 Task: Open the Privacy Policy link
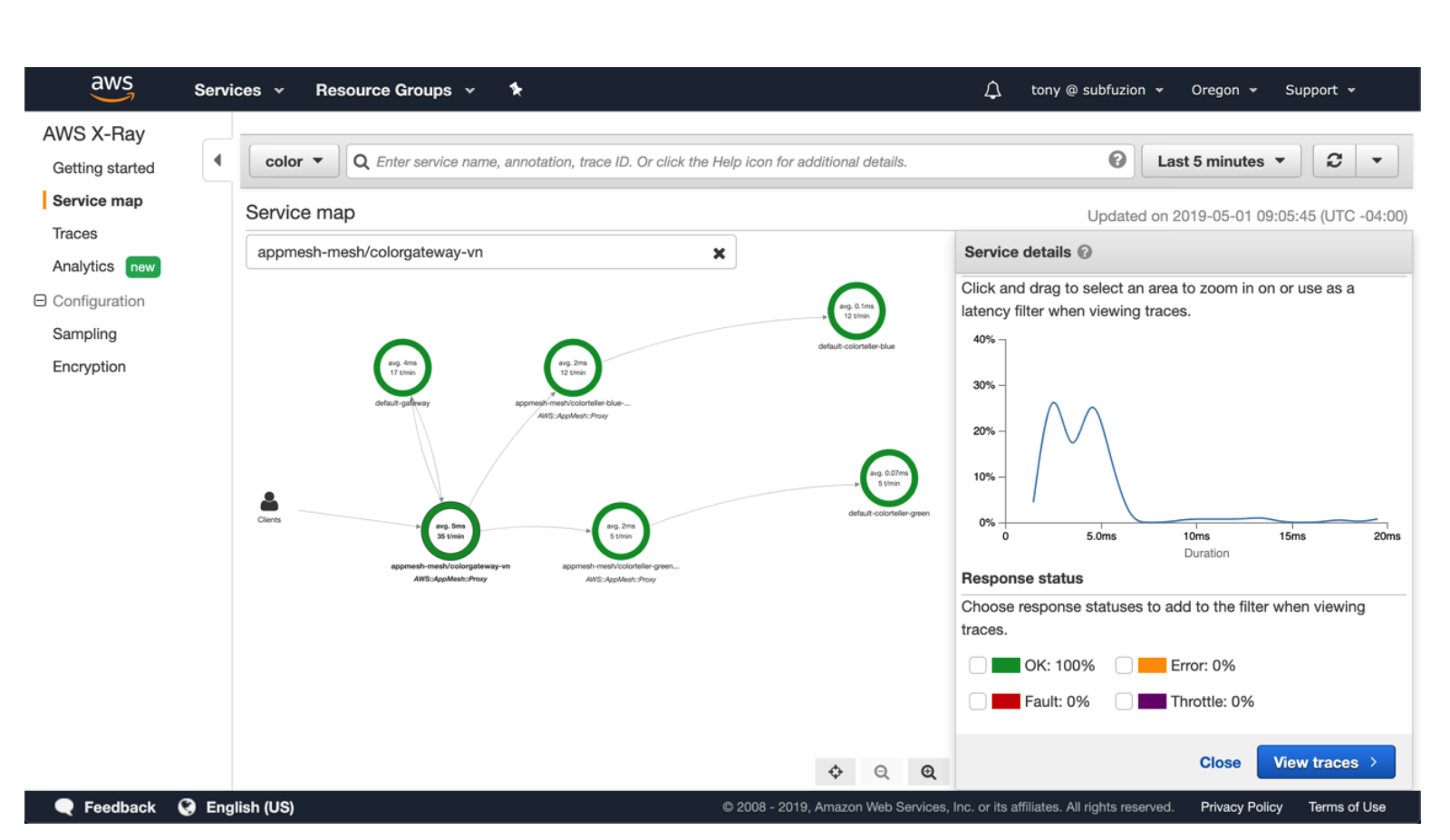1241,806
